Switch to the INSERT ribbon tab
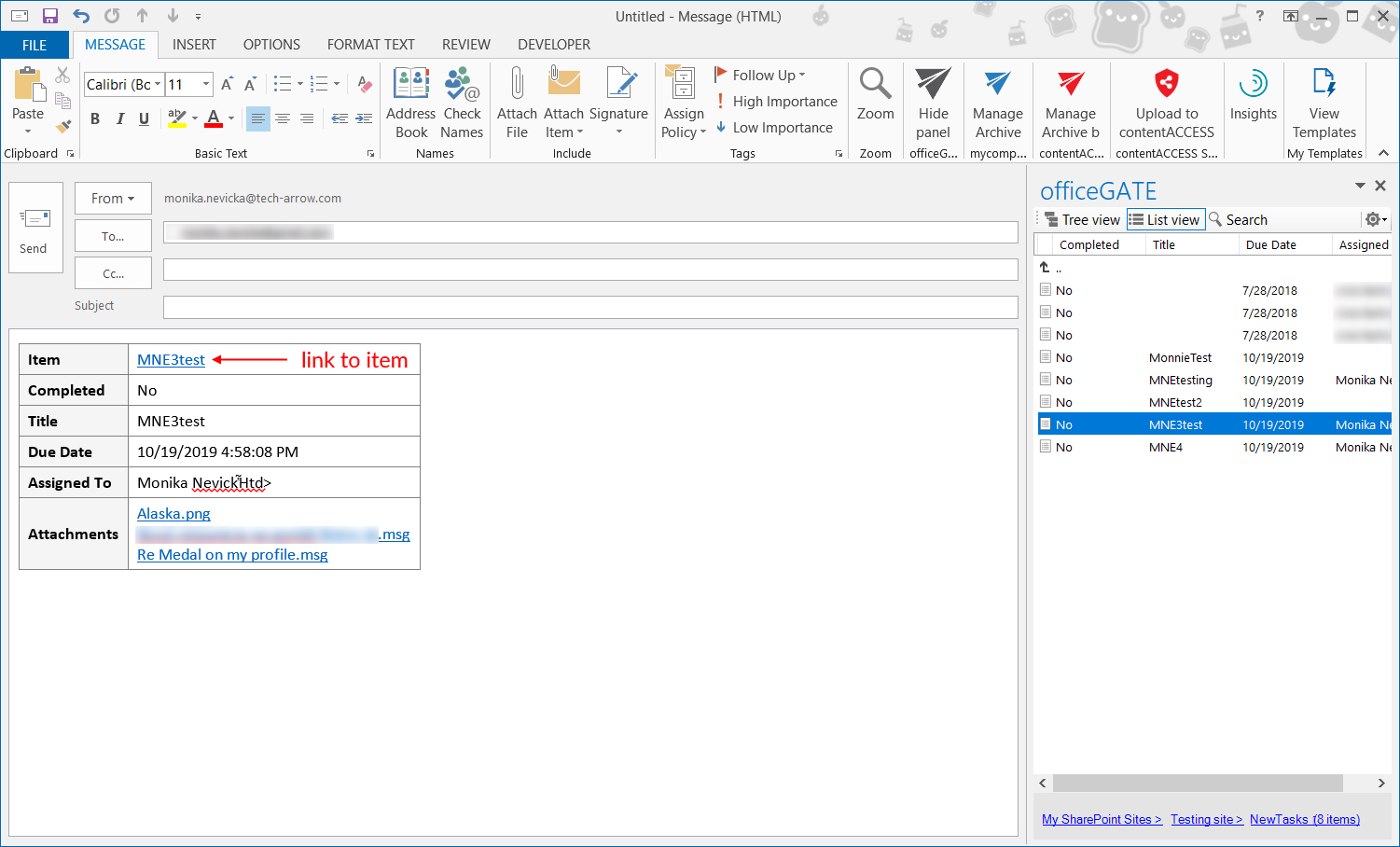Viewport: 1400px width, 847px height. pyautogui.click(x=194, y=45)
